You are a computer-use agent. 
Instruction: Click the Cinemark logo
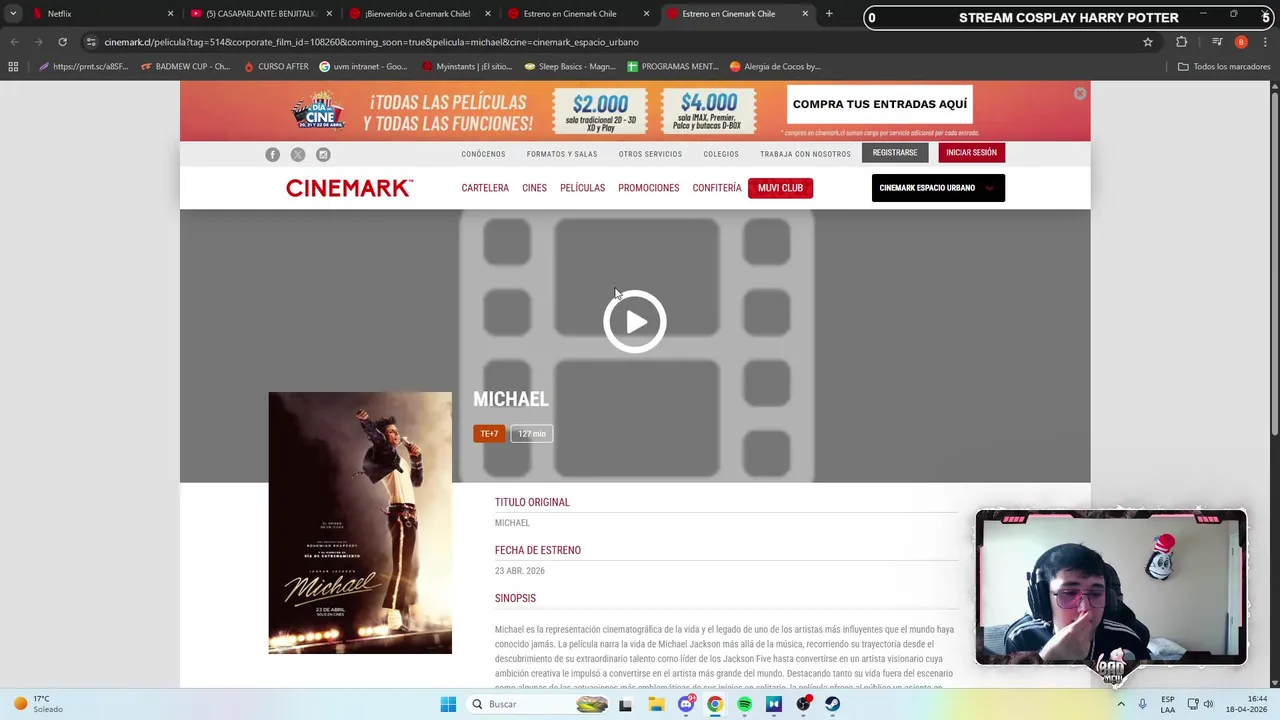pyautogui.click(x=349, y=188)
